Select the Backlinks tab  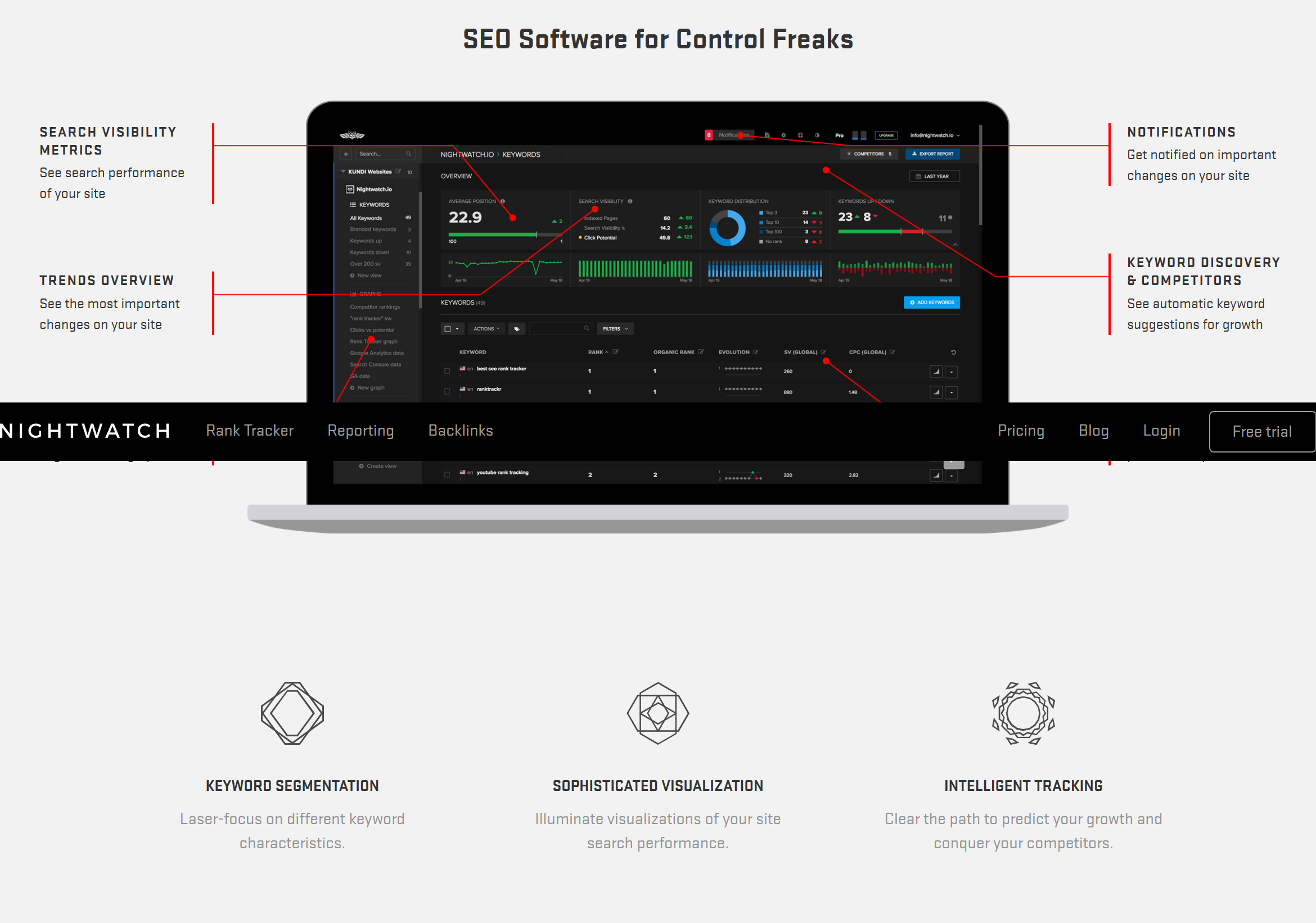pyautogui.click(x=461, y=430)
